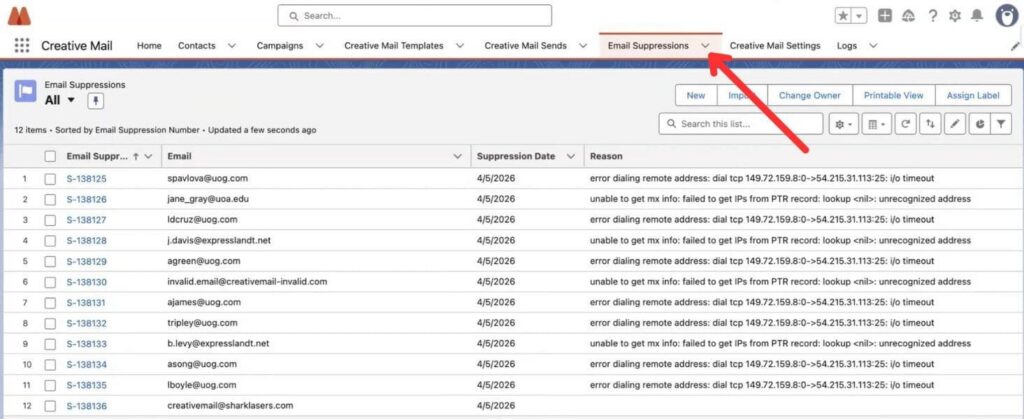Open suppression record S-138129
Screen dimensions: 1024x419
coord(86,262)
